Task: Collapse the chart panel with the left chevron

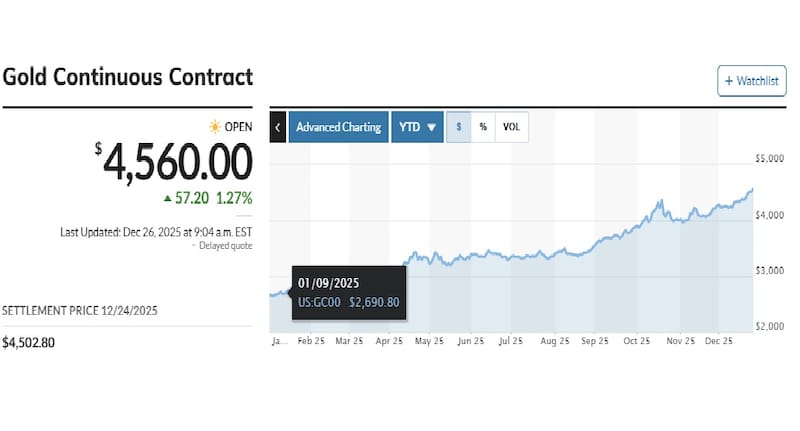Action: pos(277,127)
